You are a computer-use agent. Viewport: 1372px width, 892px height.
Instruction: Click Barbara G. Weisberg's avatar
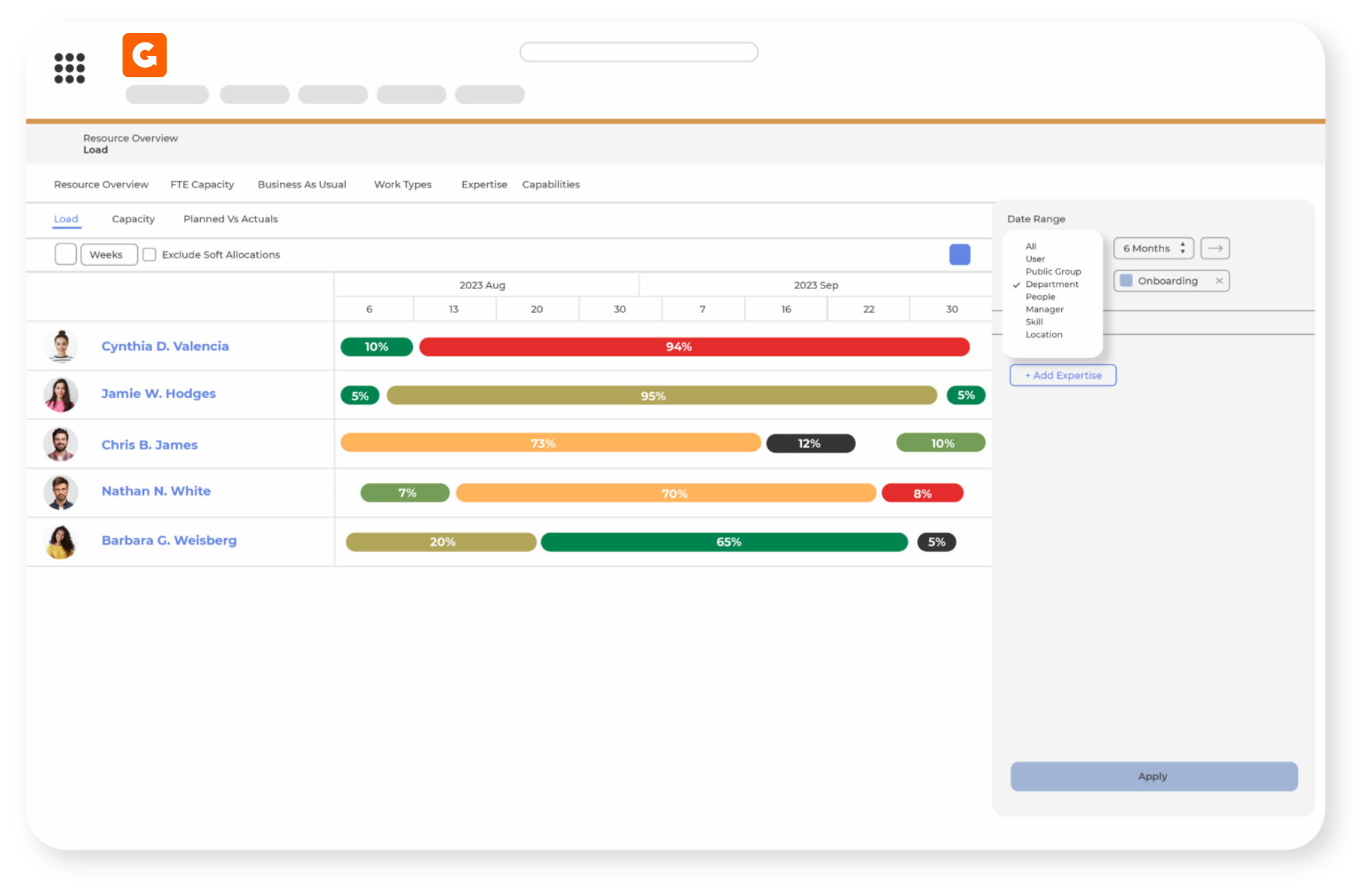pos(61,541)
